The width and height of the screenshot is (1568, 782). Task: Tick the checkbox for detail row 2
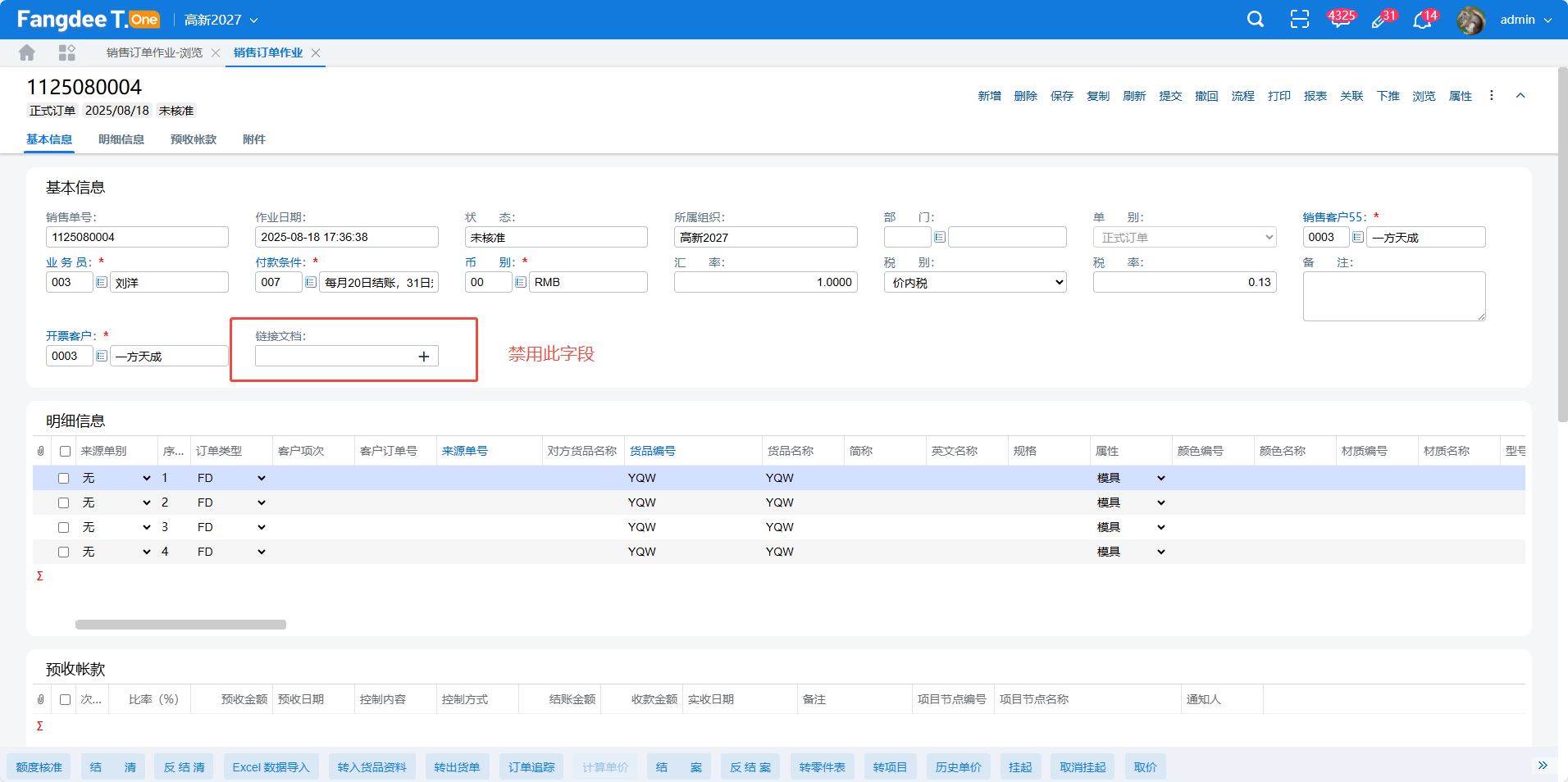[x=63, y=503]
